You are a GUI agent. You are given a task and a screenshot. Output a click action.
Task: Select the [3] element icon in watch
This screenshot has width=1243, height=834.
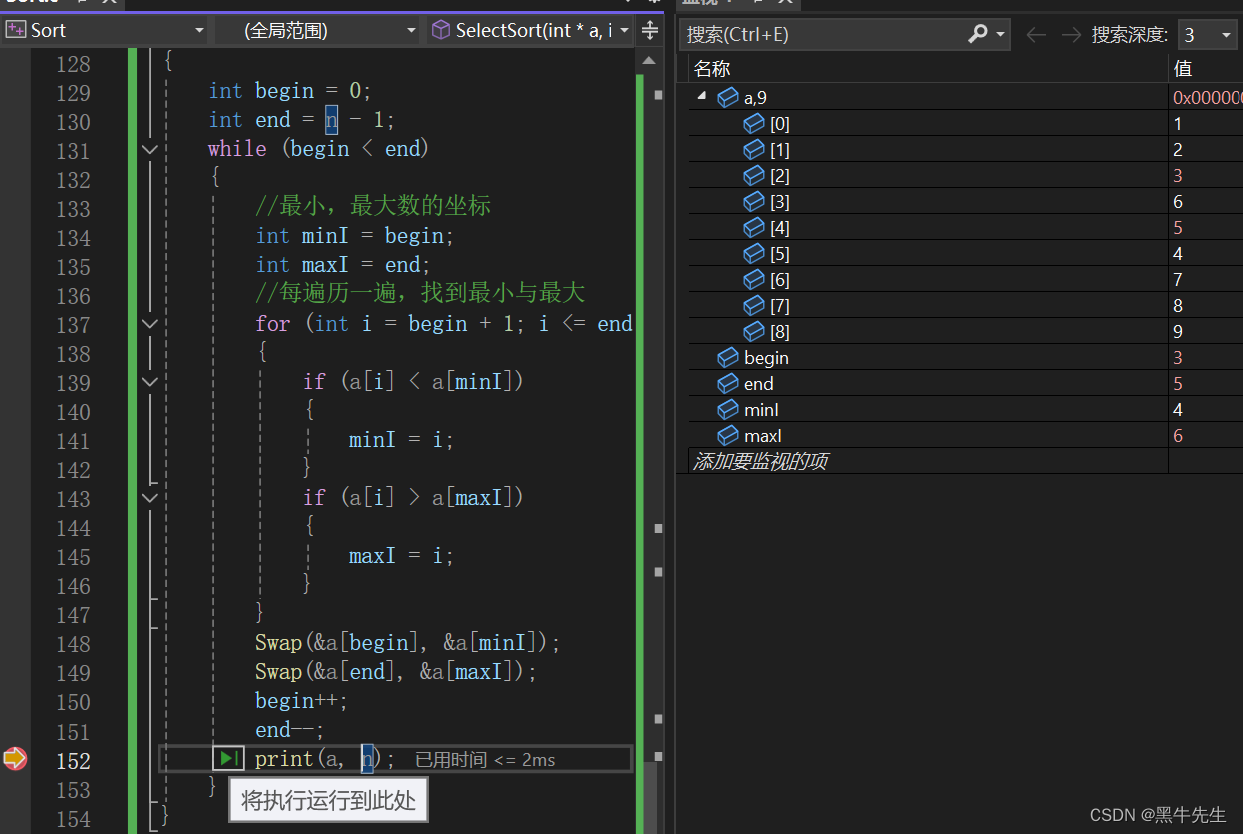754,202
